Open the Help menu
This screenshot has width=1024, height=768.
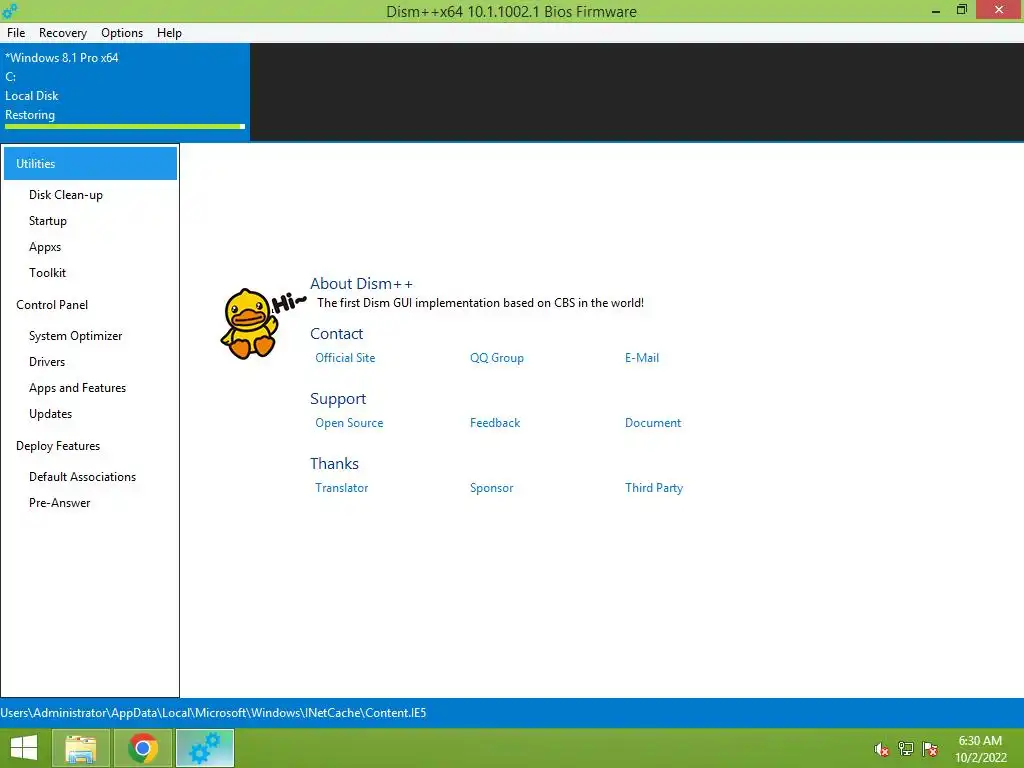(x=169, y=33)
